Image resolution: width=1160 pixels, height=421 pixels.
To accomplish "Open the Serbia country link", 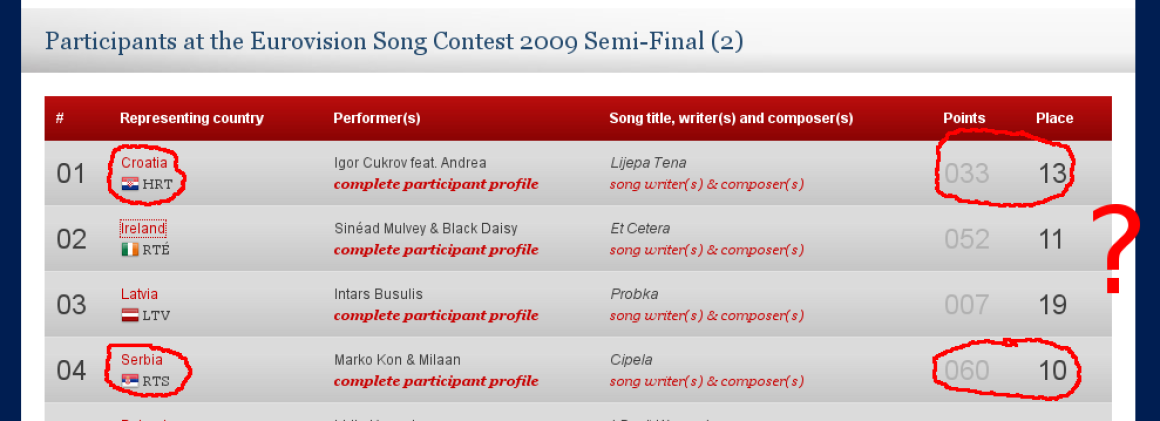I will 141,360.
